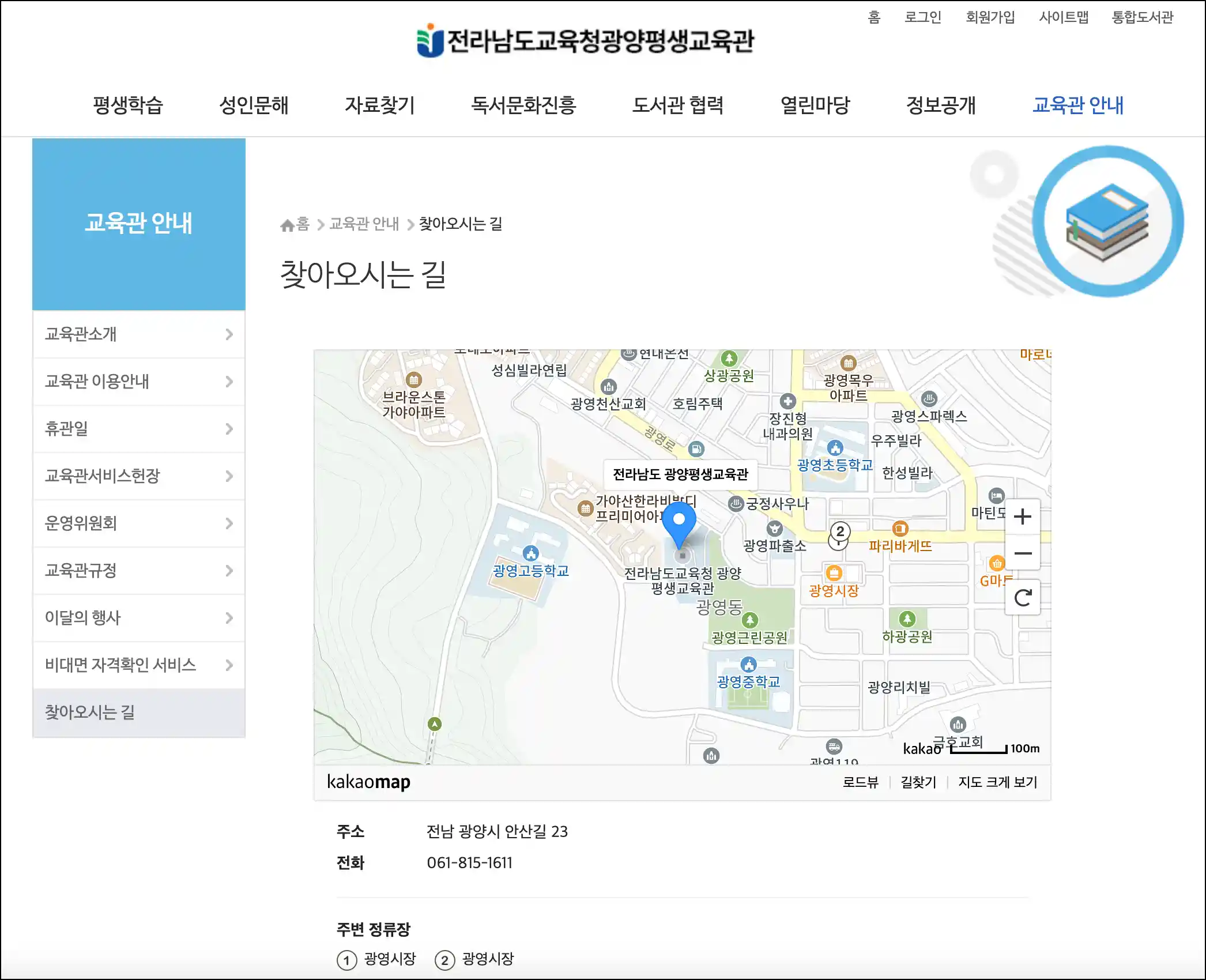Open 길찾기 directions link under map
The image size is (1206, 980).
pos(918,782)
